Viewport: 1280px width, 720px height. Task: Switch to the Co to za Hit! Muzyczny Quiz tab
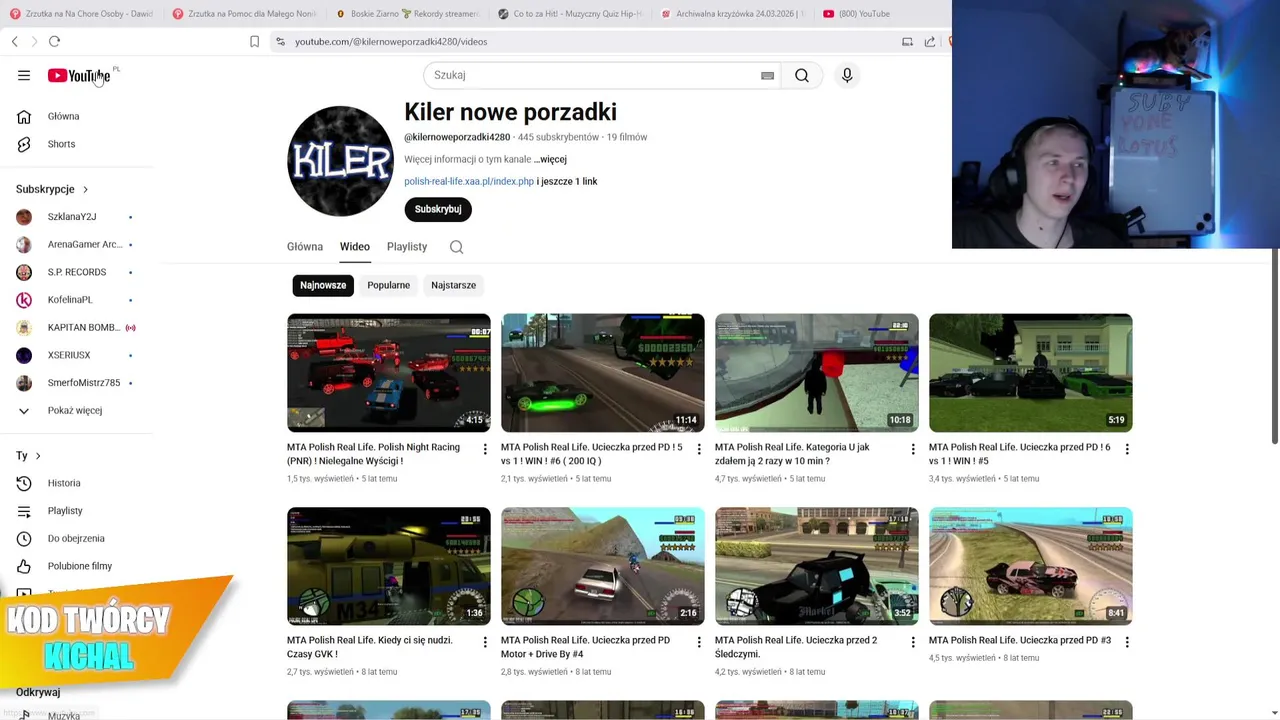[570, 14]
